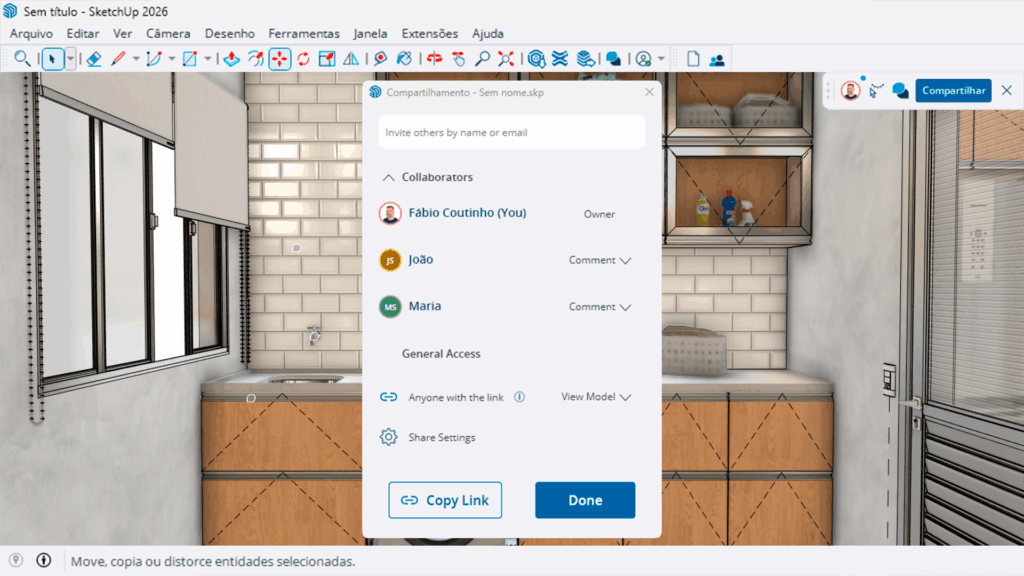Collapse the Collaborators section
Viewport: 1024px width, 576px height.
click(x=389, y=177)
